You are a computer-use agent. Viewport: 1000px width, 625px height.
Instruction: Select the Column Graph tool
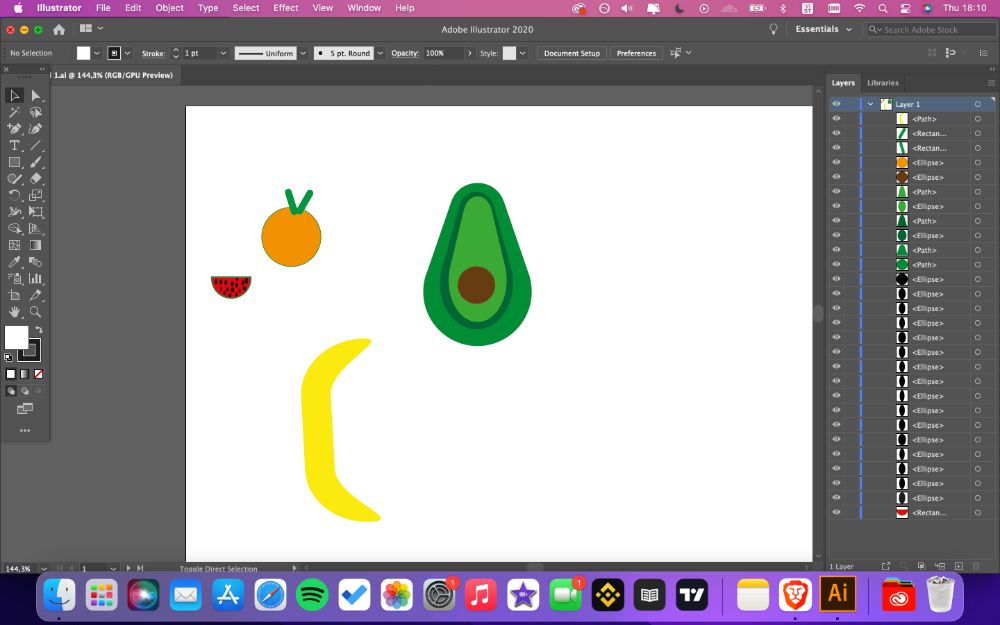(x=36, y=279)
